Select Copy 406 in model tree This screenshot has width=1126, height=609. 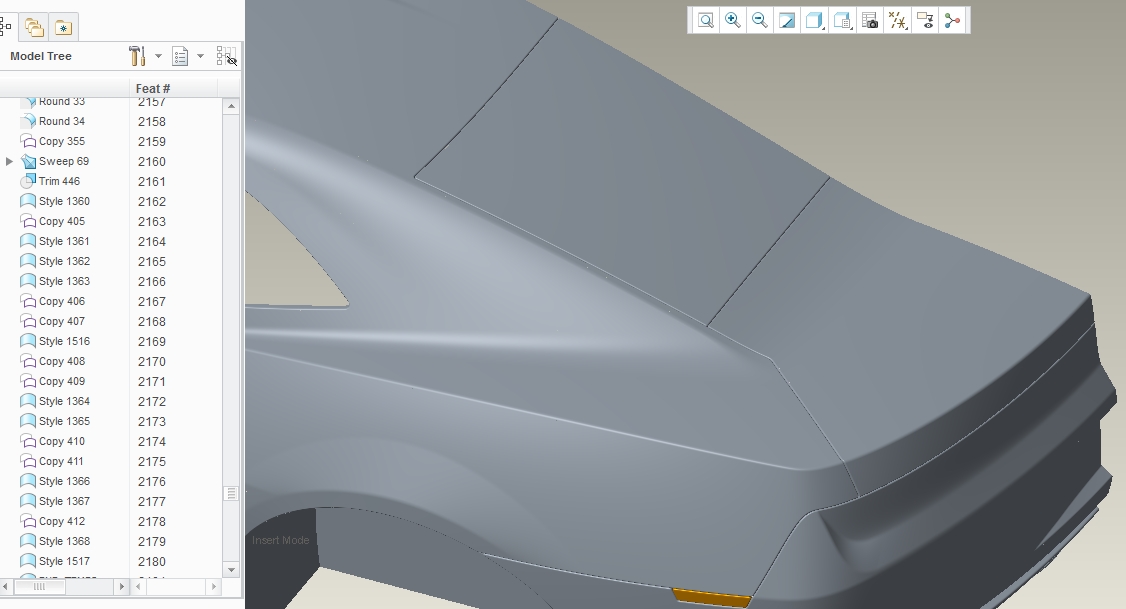tap(62, 302)
